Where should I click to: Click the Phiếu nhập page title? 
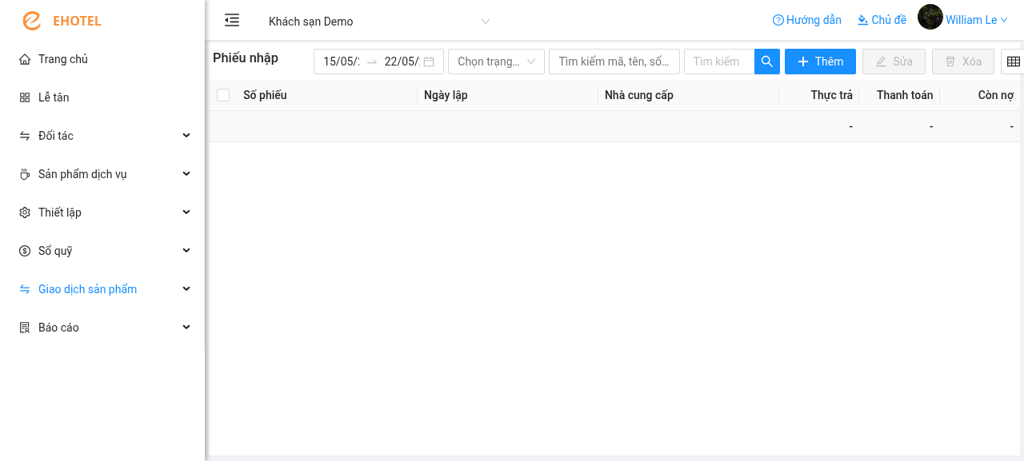pos(246,58)
